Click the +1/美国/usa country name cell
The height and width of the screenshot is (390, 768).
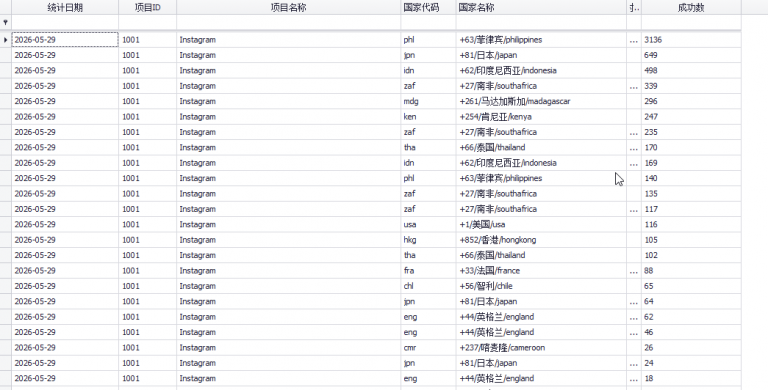(x=541, y=224)
